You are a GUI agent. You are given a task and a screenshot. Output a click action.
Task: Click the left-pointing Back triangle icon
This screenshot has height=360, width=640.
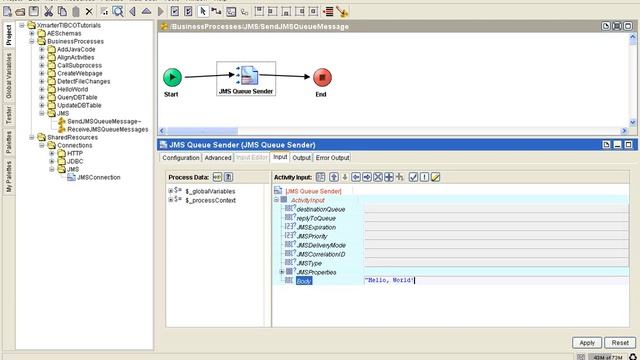132,11
